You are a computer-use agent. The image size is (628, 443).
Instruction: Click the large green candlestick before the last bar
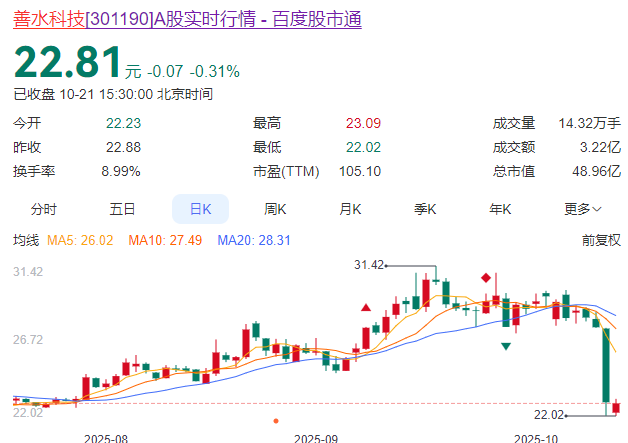(x=606, y=365)
